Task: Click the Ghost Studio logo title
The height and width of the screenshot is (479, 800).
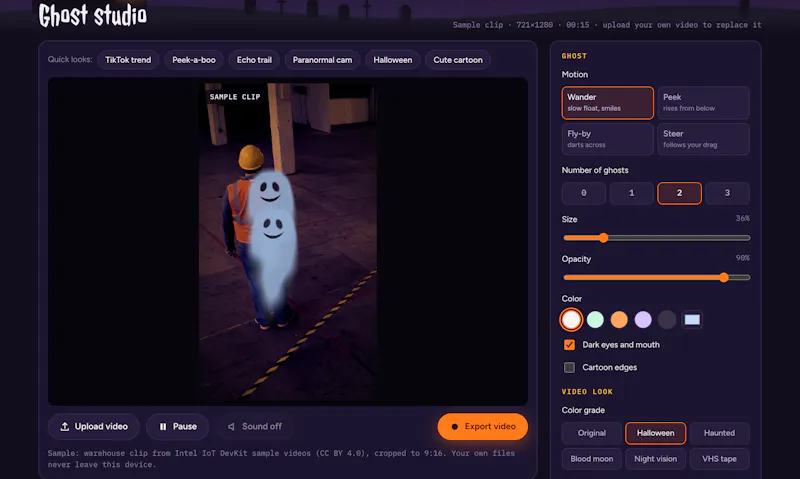Action: (x=93, y=15)
